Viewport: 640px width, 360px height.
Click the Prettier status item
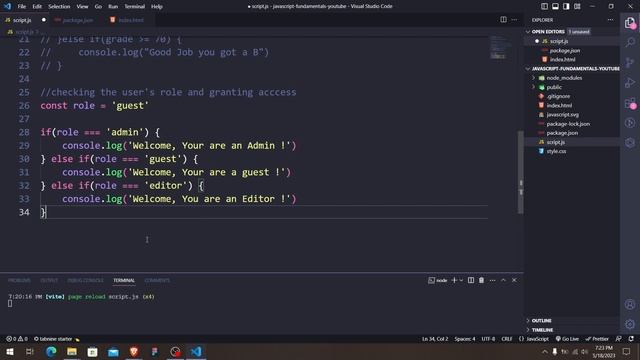pyautogui.click(x=597, y=339)
